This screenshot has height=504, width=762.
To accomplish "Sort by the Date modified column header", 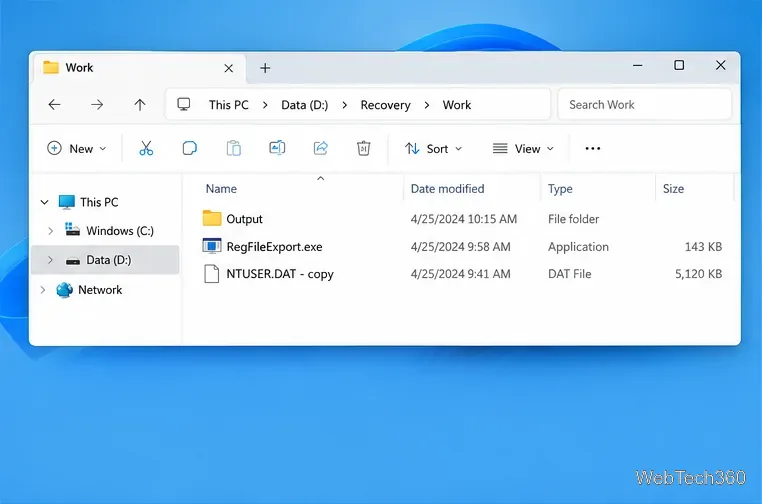I will pos(448,189).
